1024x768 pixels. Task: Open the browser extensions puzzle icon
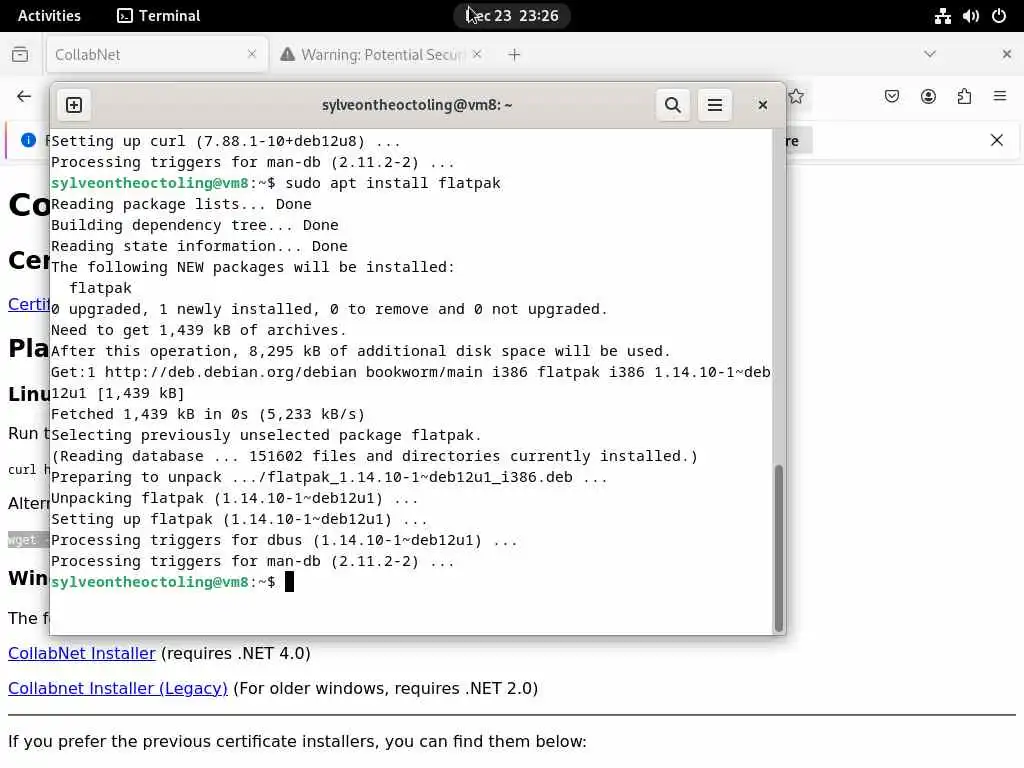(964, 97)
